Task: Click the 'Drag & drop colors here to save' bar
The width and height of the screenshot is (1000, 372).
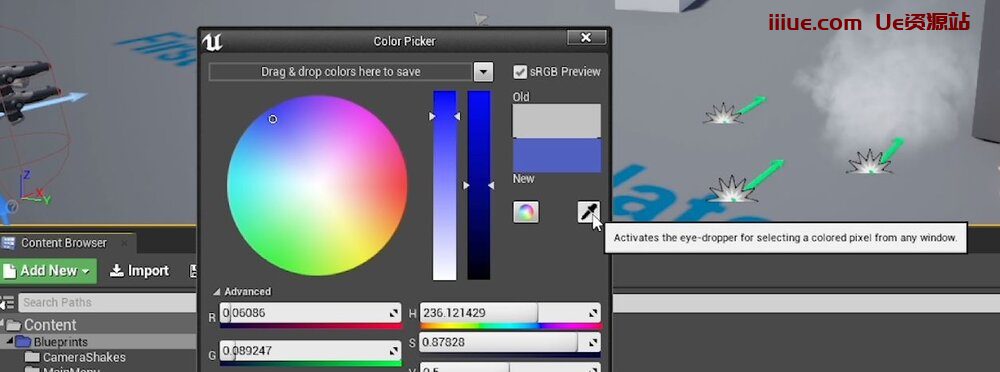Action: coord(341,71)
